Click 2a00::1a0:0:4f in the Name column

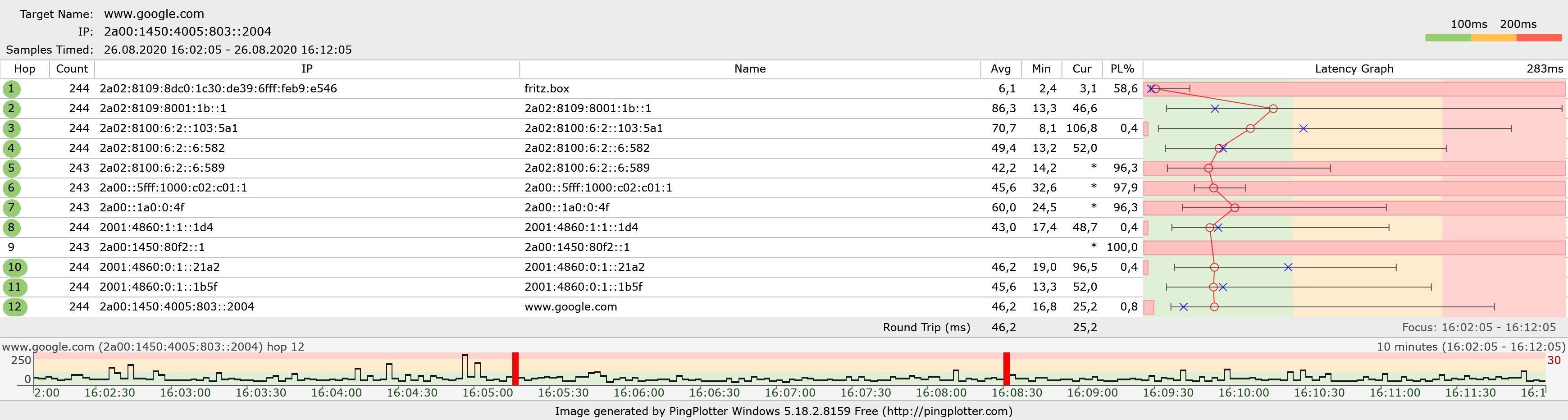point(567,208)
